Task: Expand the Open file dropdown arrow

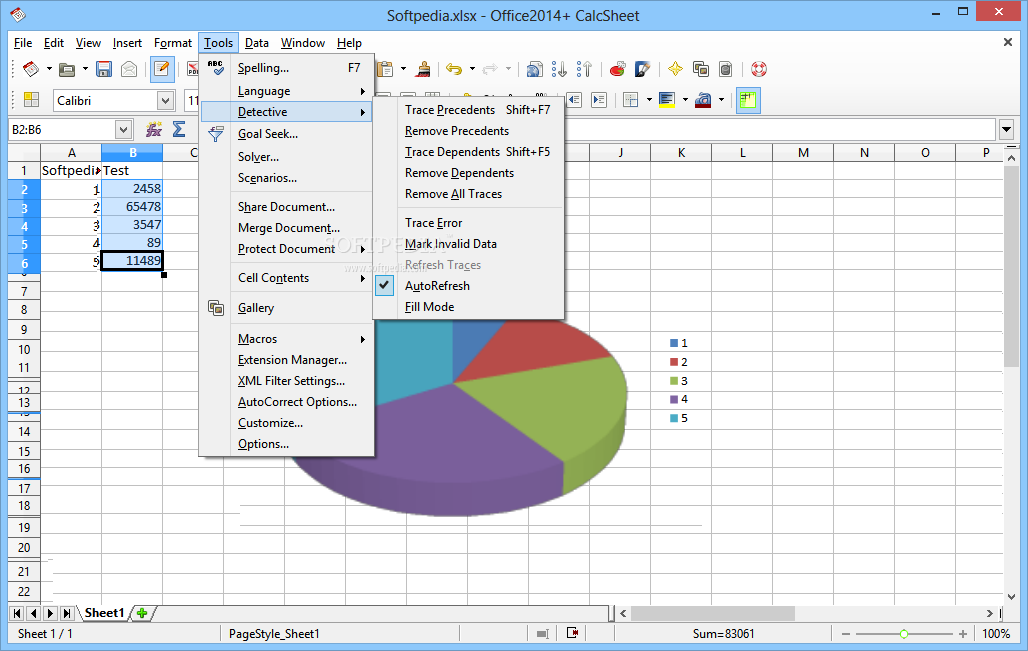Action: (85, 69)
